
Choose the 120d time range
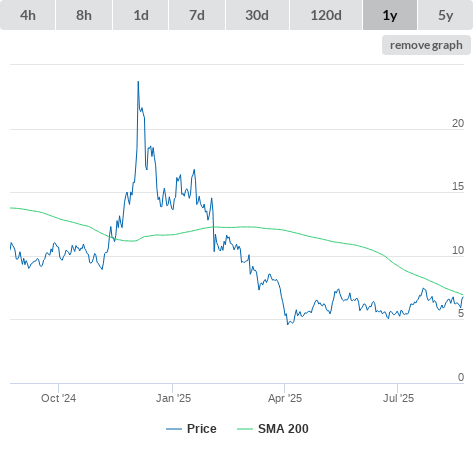point(326,15)
